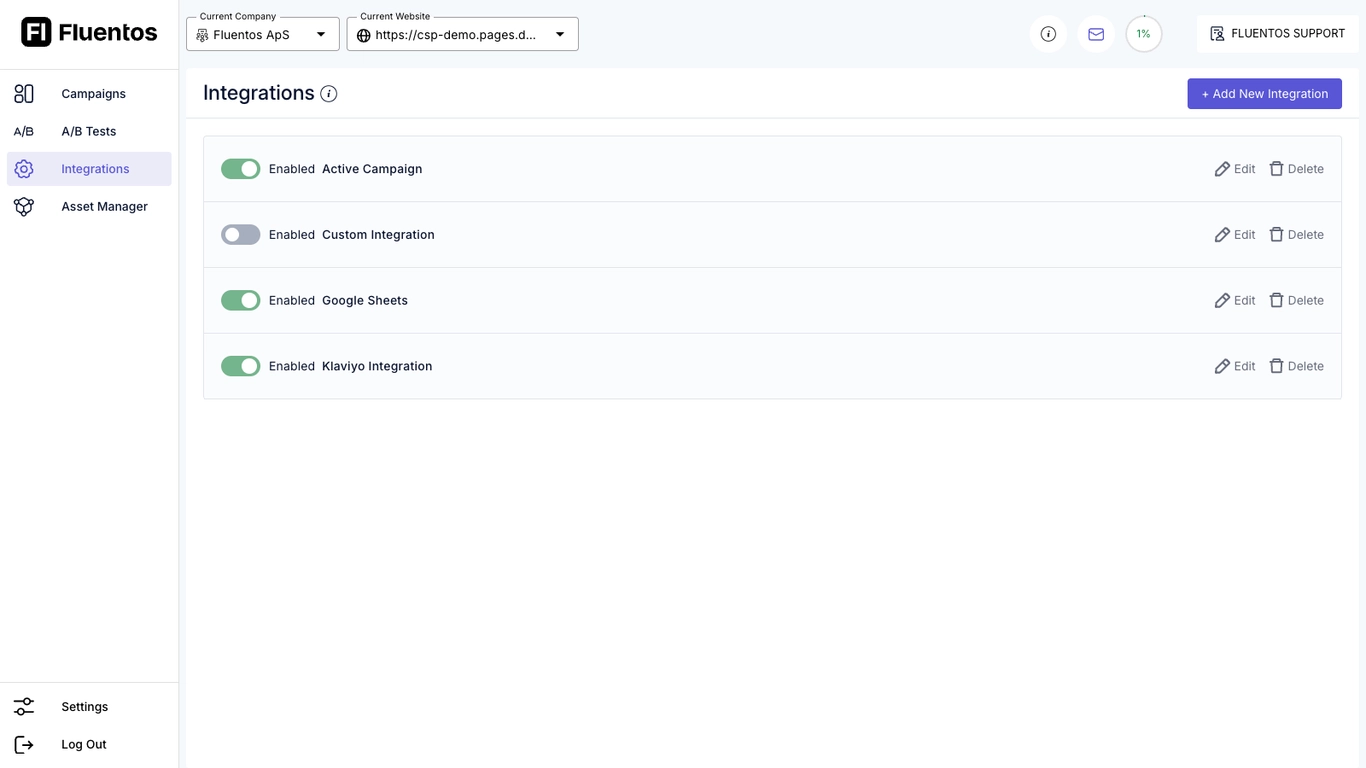Switch off the Klaviyo Integration toggle
Image resolution: width=1366 pixels, height=768 pixels.
pos(241,367)
